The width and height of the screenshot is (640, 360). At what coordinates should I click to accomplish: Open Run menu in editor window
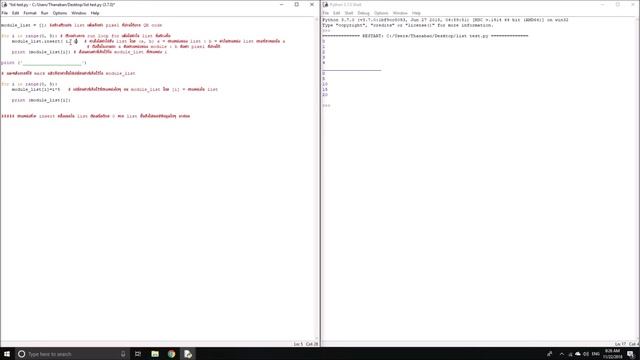point(44,13)
